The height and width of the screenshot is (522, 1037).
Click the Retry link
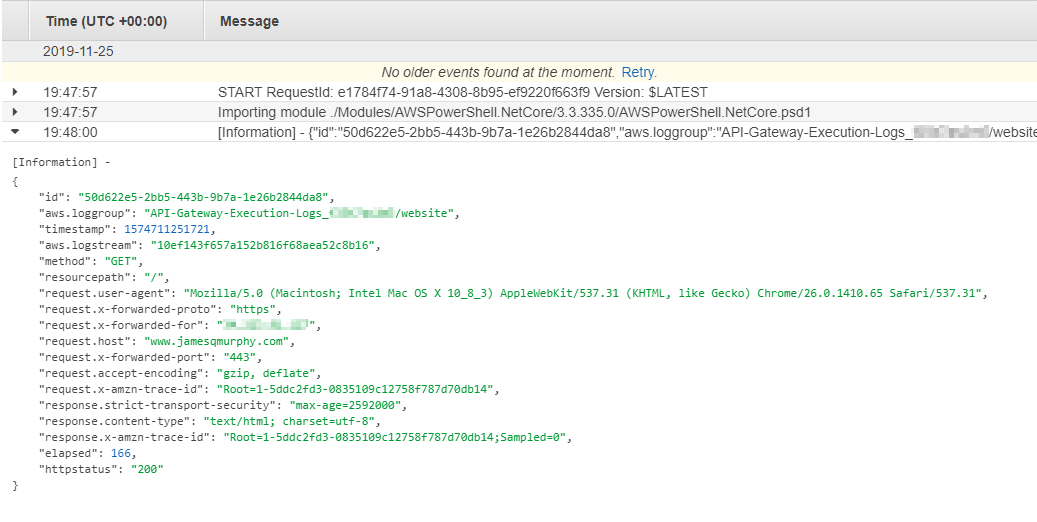click(638, 72)
